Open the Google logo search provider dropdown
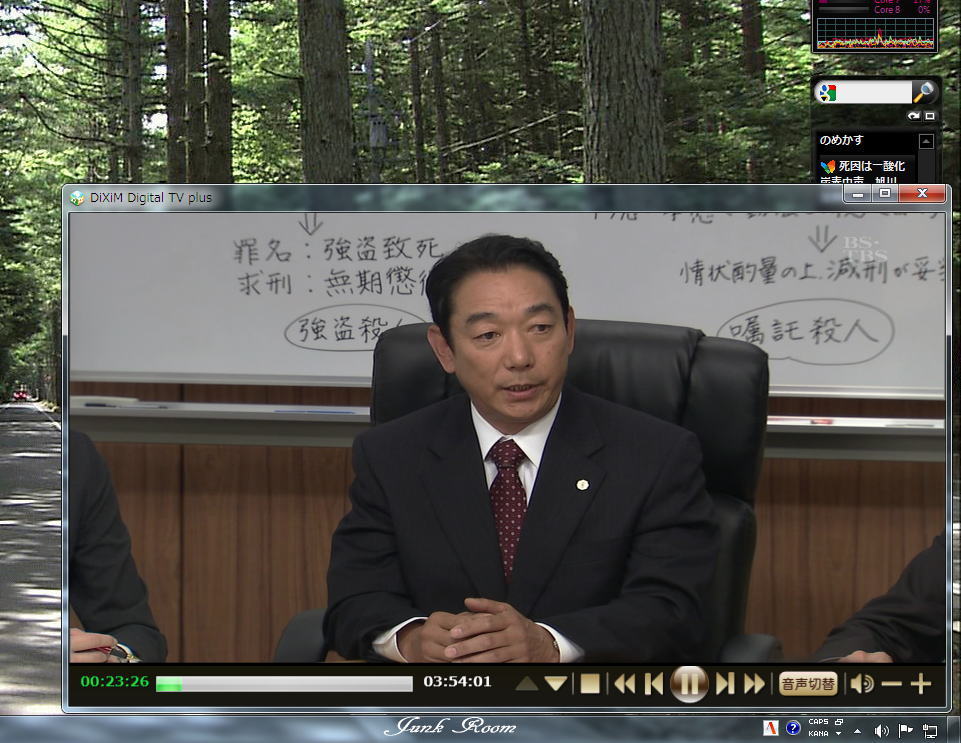Screen dimensions: 961x743 pos(827,93)
